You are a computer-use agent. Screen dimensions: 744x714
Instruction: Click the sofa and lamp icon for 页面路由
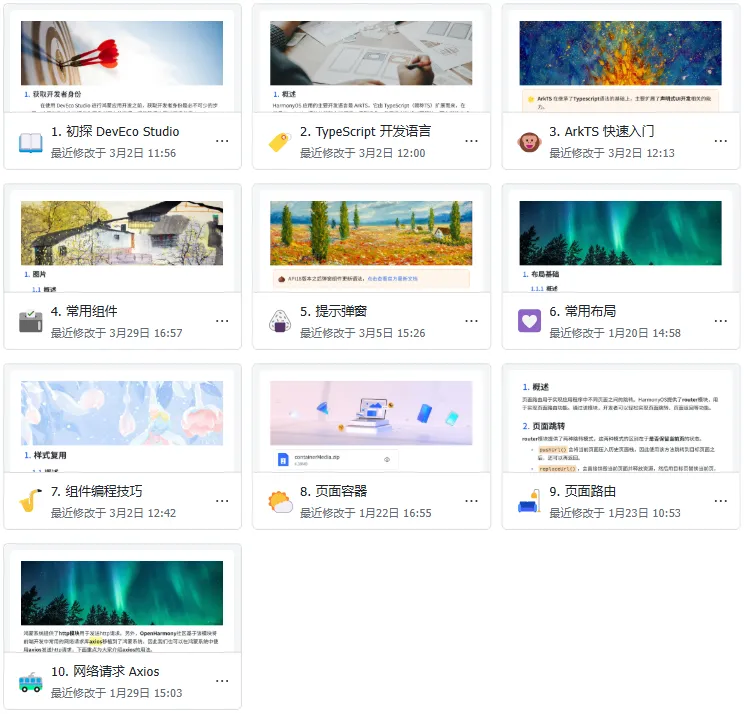(x=530, y=501)
